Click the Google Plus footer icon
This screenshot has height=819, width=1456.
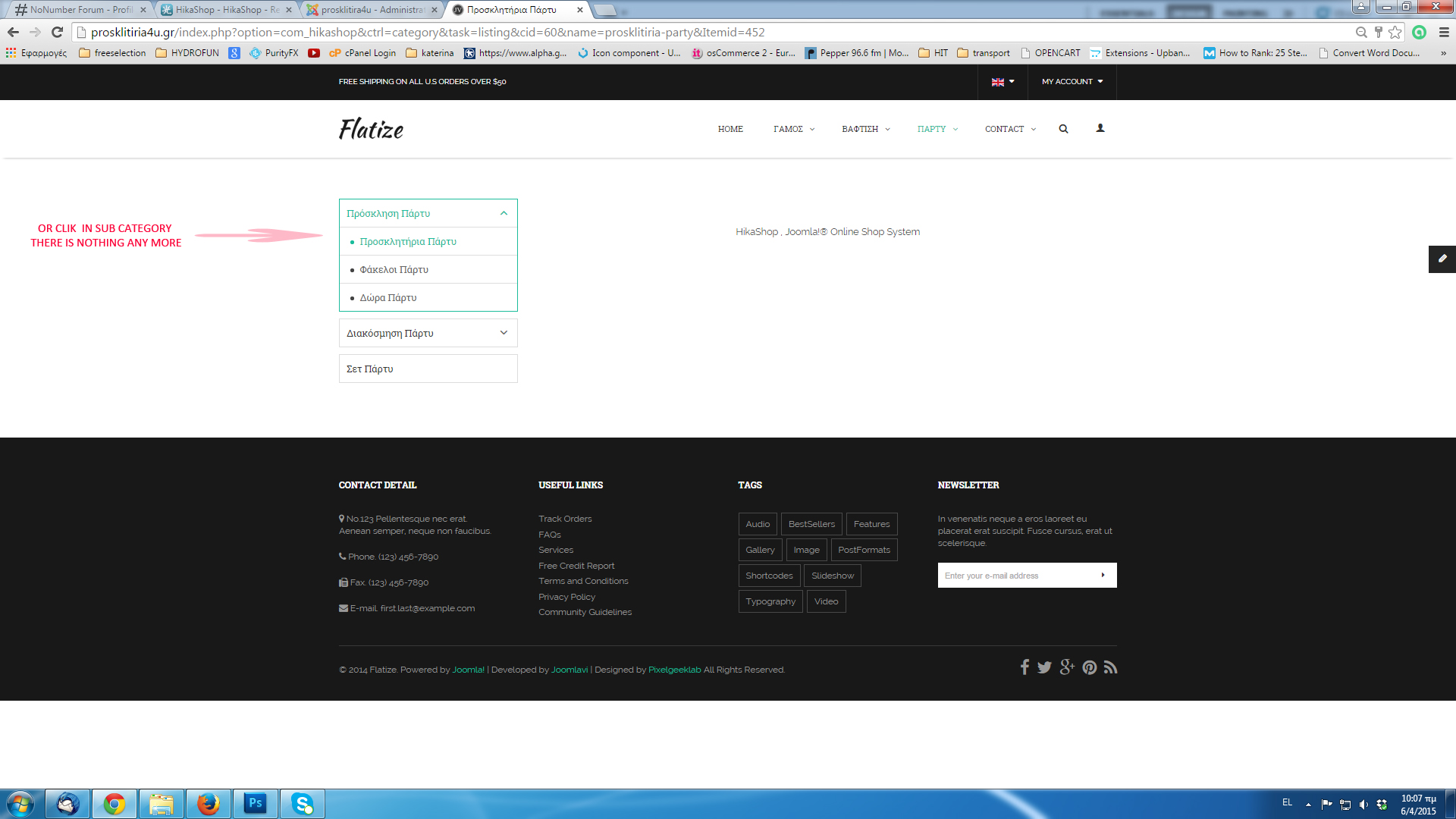click(1067, 667)
